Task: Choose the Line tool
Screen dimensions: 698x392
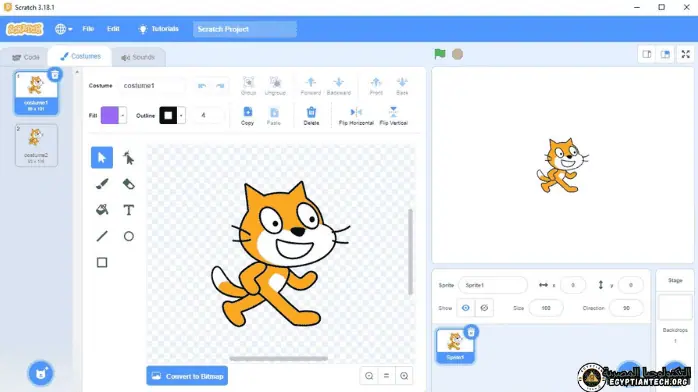Action: tap(101, 236)
